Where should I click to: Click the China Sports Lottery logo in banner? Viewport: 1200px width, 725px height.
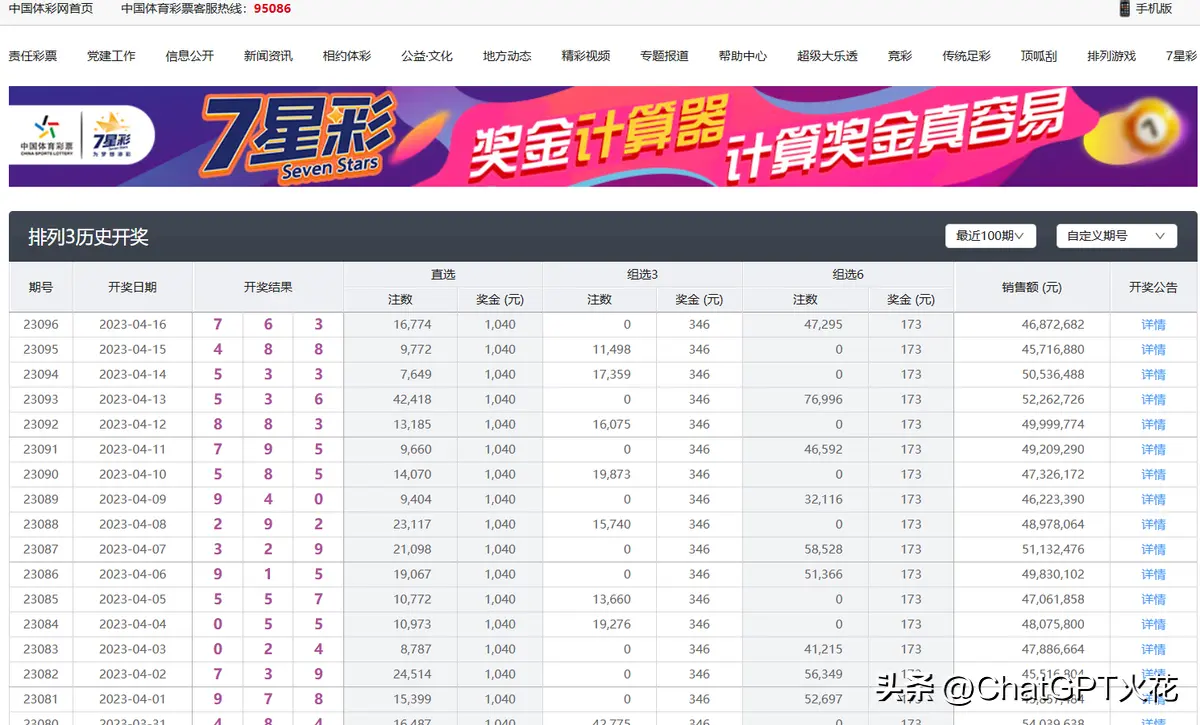47,136
